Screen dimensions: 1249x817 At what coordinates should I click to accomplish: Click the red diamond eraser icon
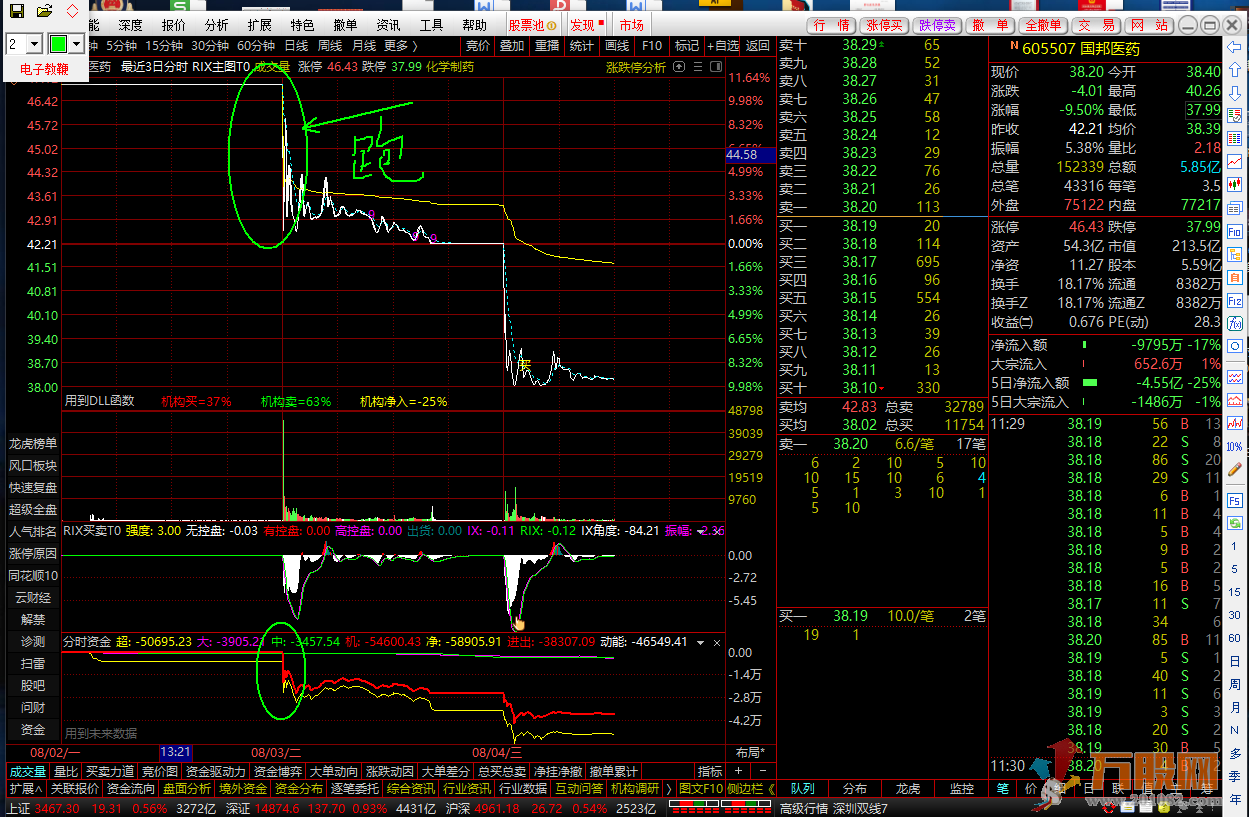tap(72, 11)
